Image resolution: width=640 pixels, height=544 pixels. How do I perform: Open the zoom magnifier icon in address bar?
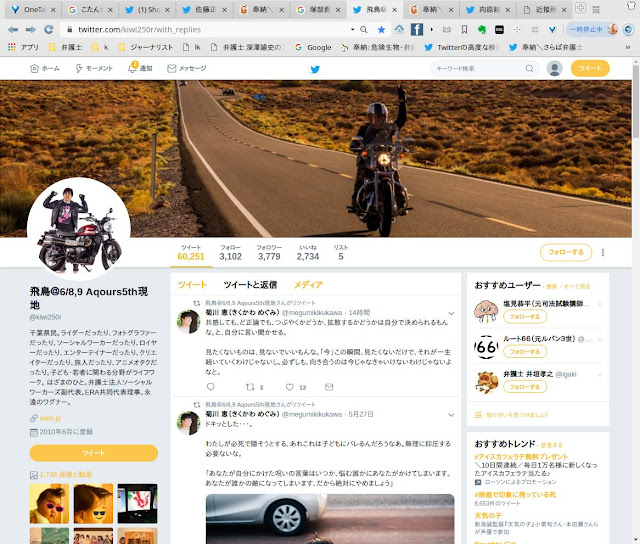[364, 29]
